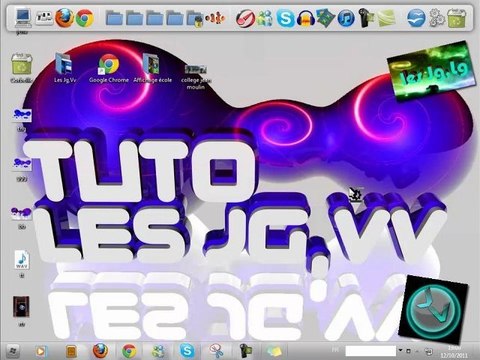The image size is (480, 360).
Task: Open the camcorder icon in the top dock
Action: point(366,18)
